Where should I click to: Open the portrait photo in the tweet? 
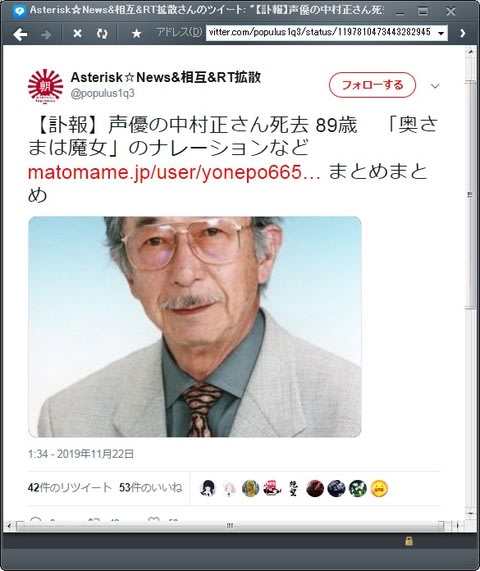pos(195,327)
